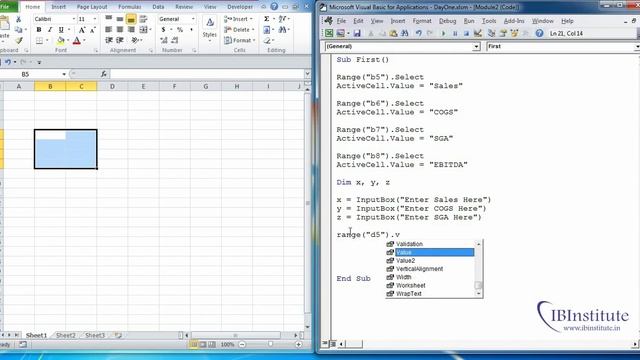
Task: Click the Fill Color bucket icon
Action: 60,40
